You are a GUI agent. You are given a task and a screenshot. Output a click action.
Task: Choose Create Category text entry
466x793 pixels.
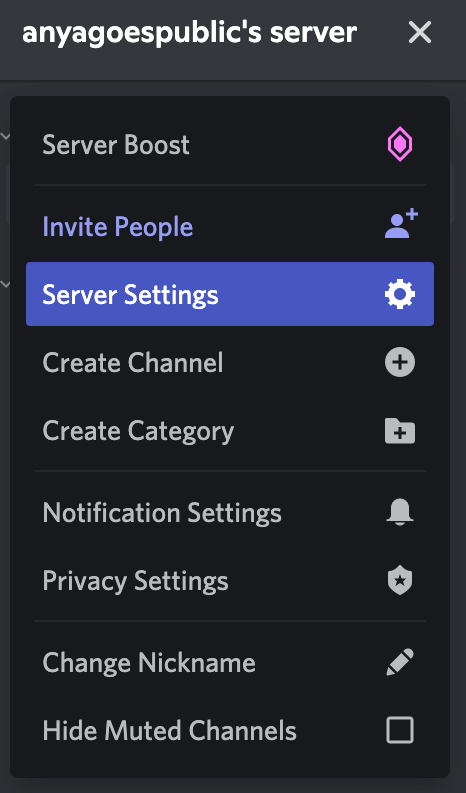coord(138,431)
